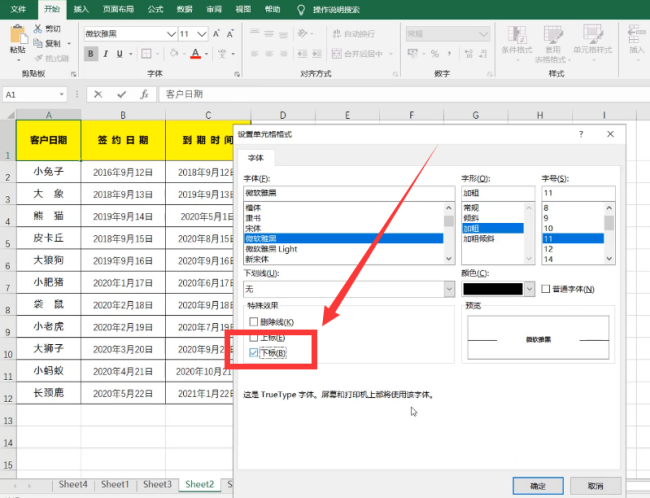Click the Borders icon in the font group
Image resolution: width=650 pixels, height=498 pixels.
click(146, 54)
